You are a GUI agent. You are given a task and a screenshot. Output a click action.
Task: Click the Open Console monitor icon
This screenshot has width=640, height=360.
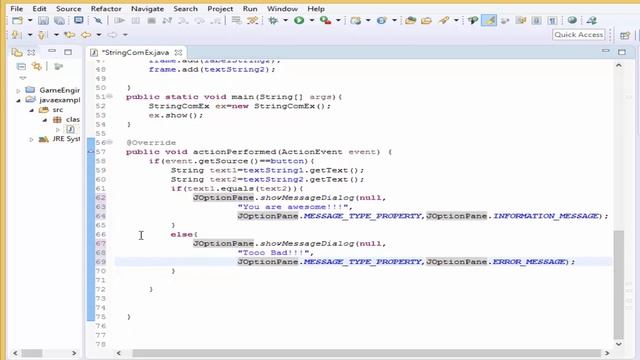coord(78,20)
